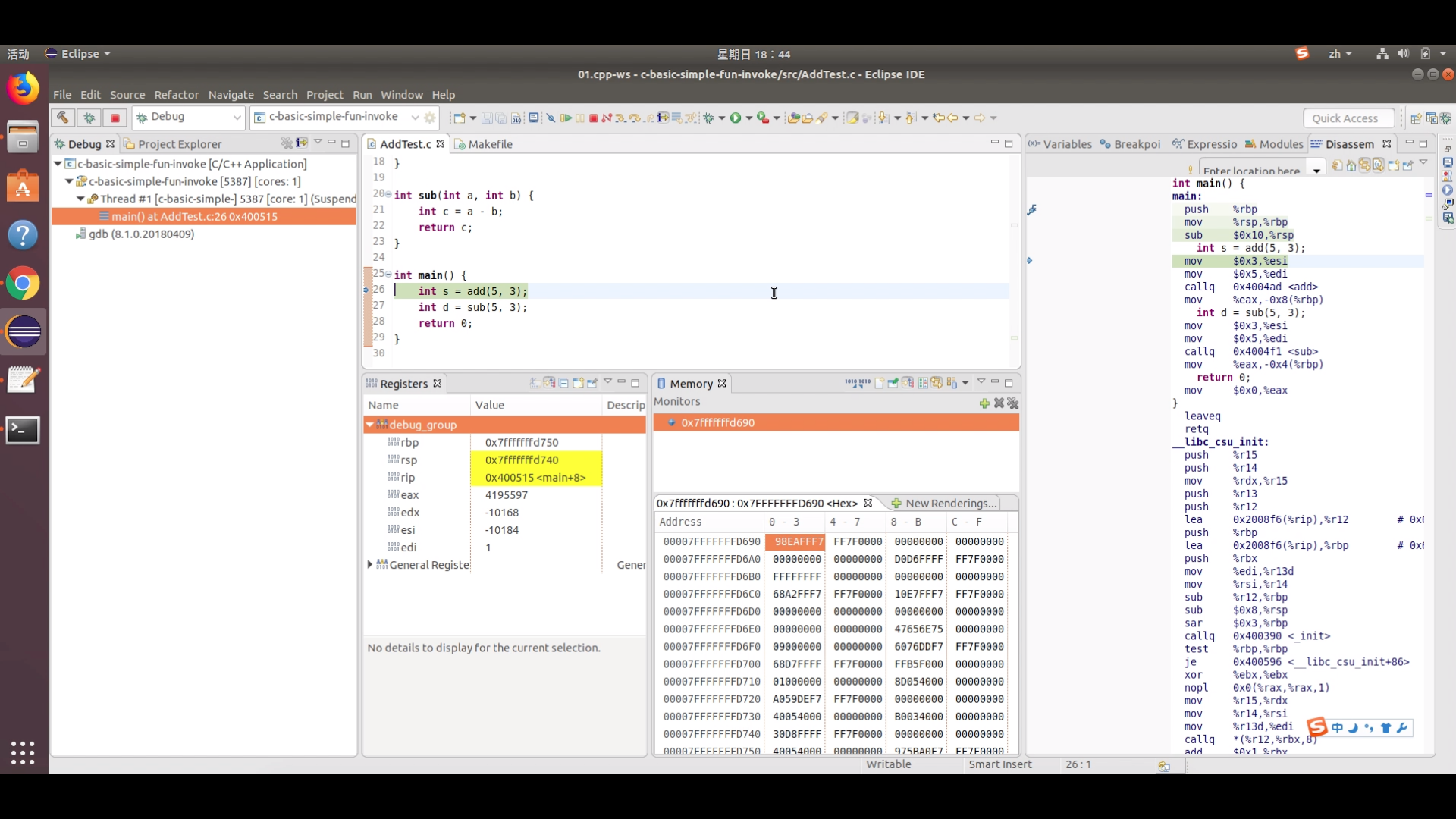This screenshot has width=1456, height=819.
Task: Toggle Link with Active Debug Context in Disassembly
Action: pos(1364,165)
